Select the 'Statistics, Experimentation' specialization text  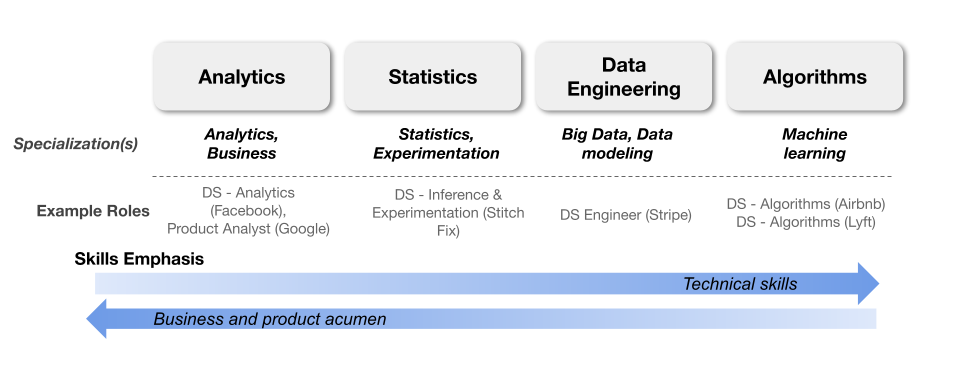pos(437,143)
